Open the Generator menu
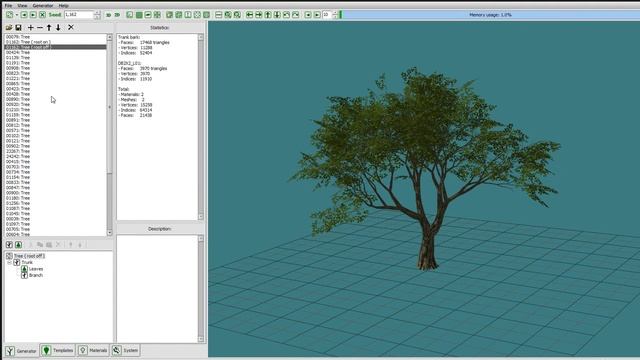Viewport: 640px width, 360px height. [43, 6]
